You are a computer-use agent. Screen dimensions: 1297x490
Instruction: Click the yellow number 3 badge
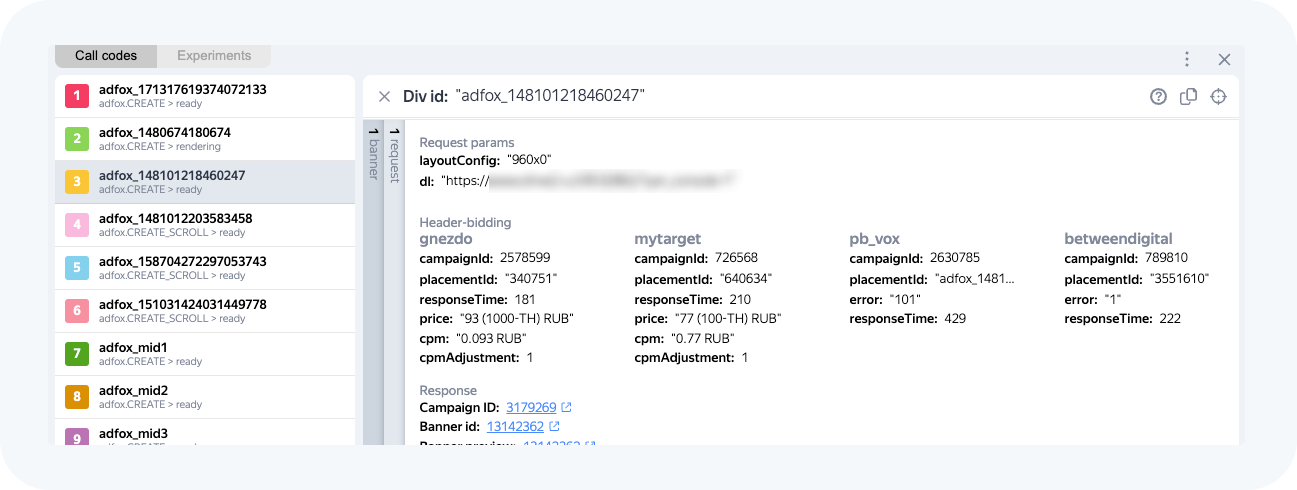(77, 182)
